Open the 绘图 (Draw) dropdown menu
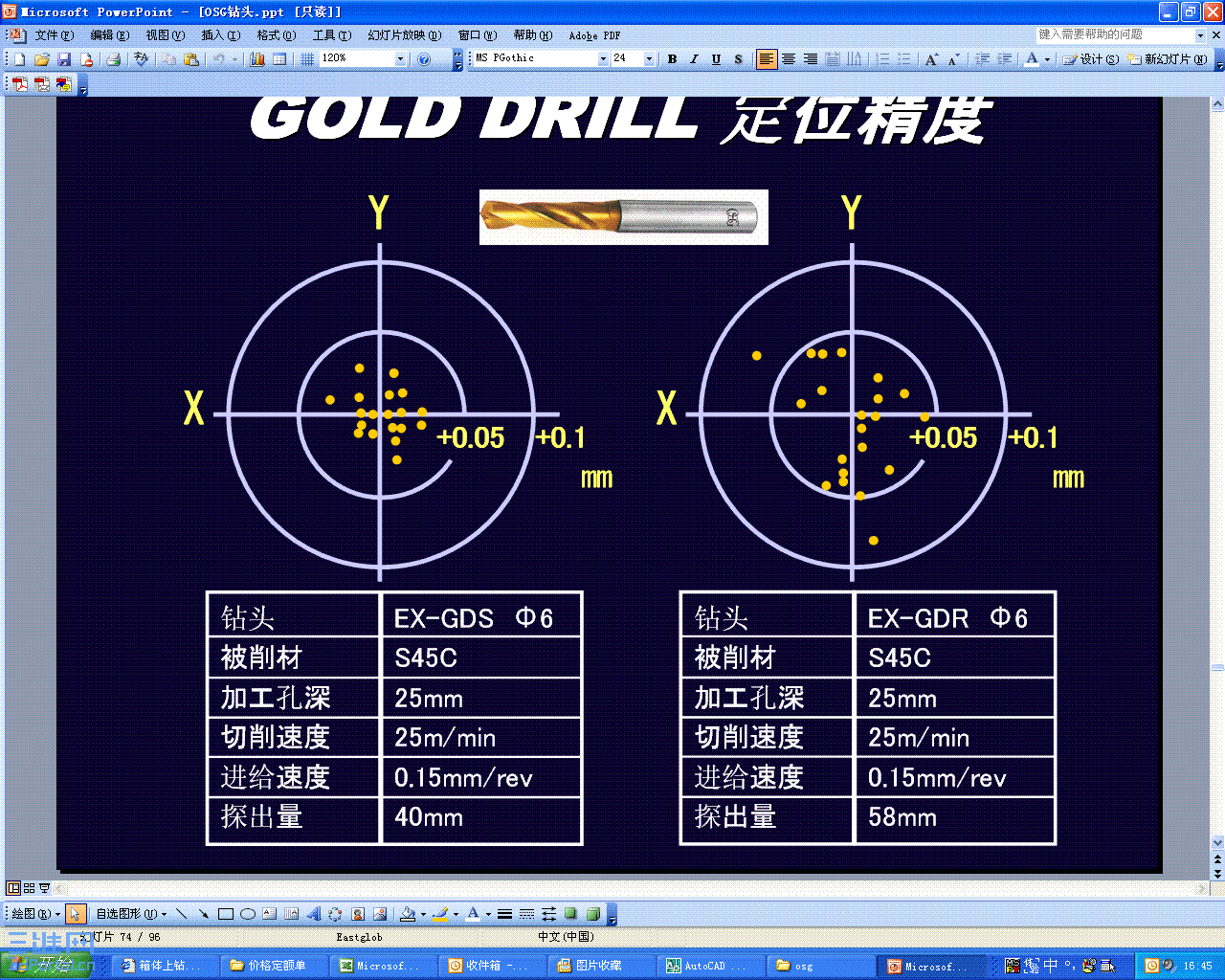The width and height of the screenshot is (1225, 980). 36,914
